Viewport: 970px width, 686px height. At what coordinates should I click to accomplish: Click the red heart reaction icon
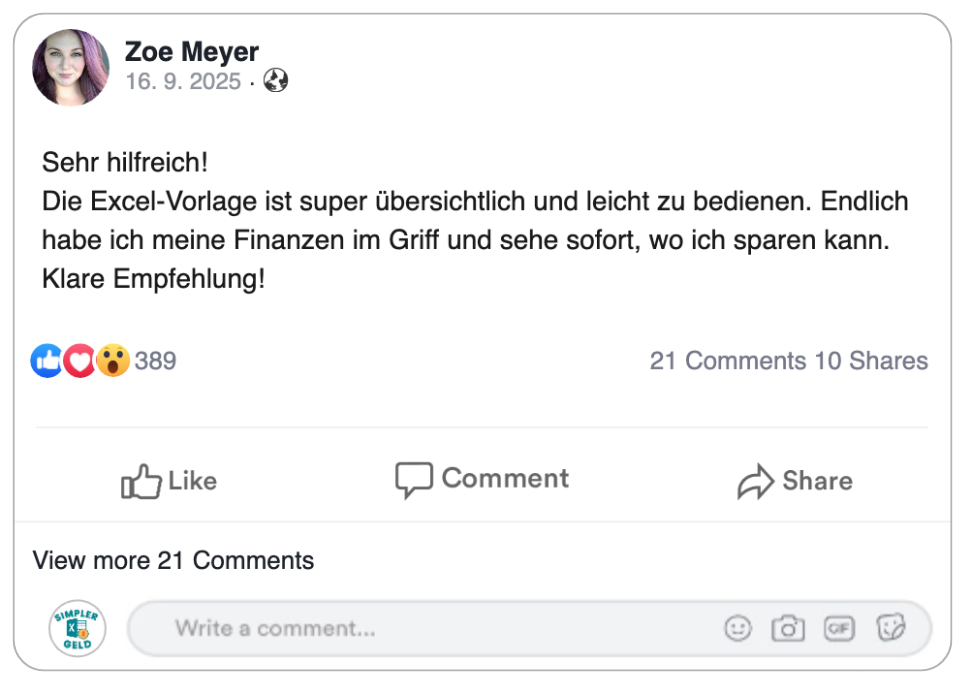(x=79, y=361)
